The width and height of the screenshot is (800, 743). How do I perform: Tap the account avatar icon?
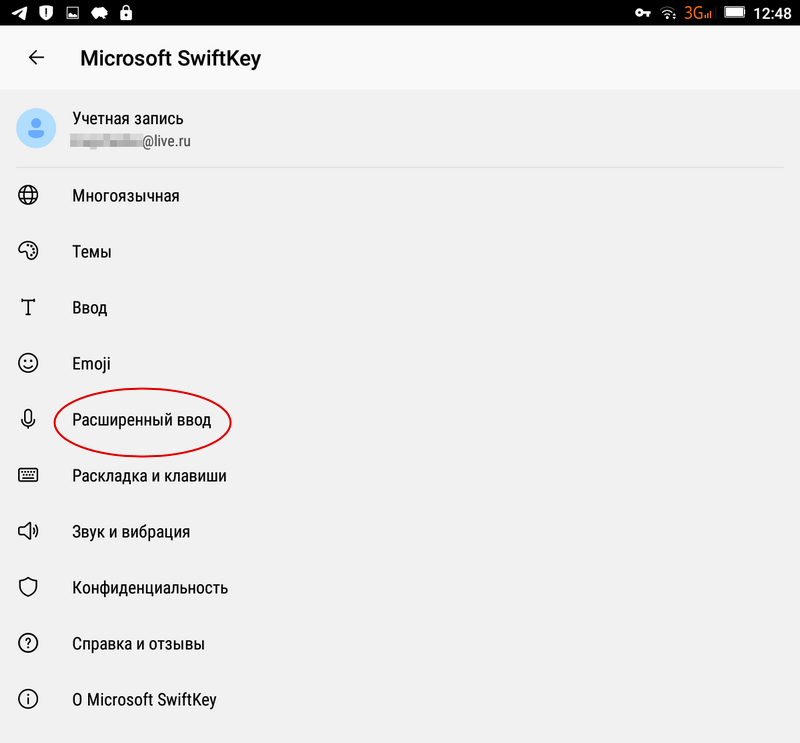[36, 128]
